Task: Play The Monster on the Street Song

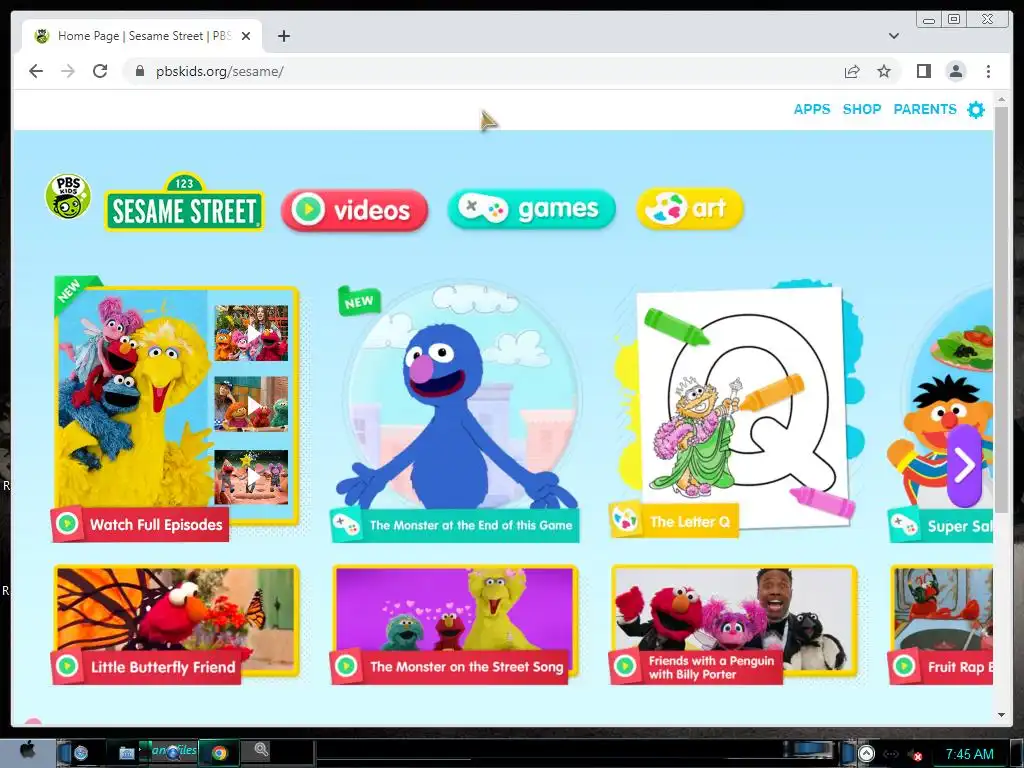Action: point(455,624)
